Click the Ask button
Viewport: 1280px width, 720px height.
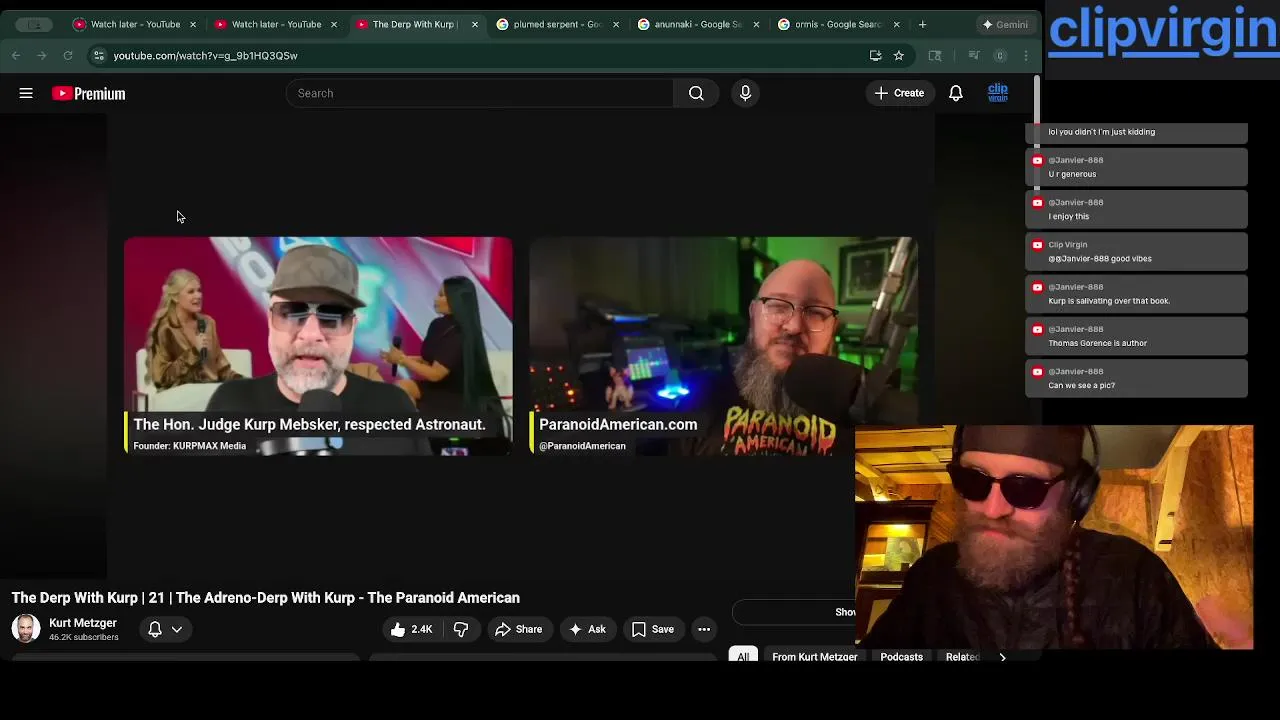coord(587,629)
